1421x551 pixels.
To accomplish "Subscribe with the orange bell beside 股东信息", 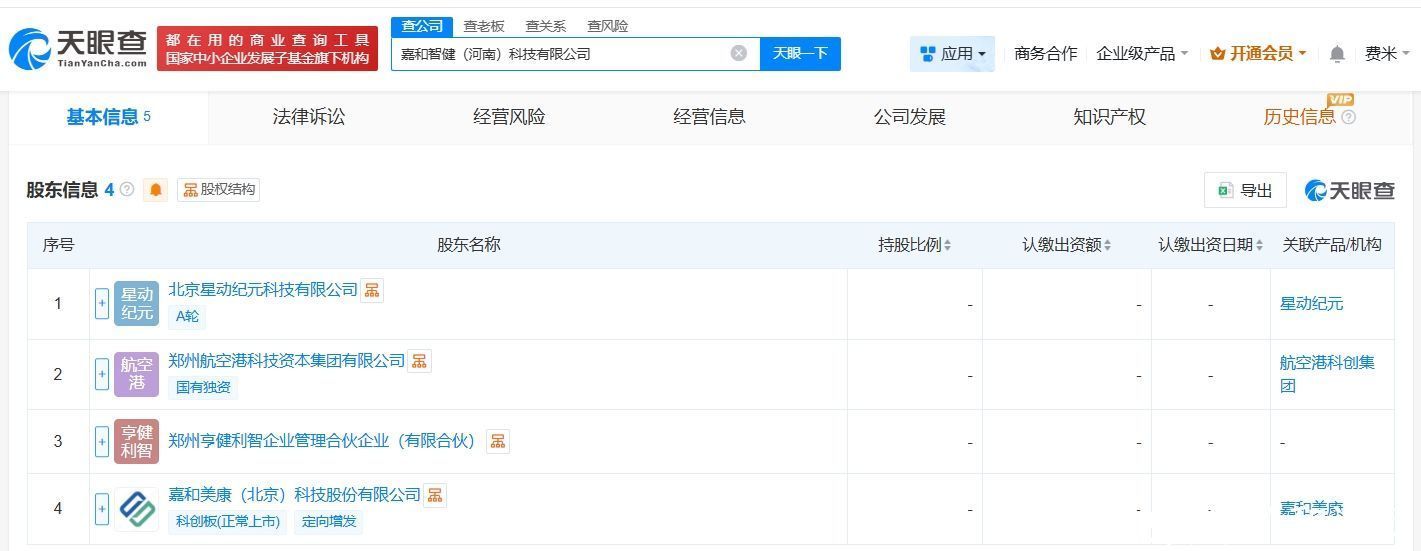I will 155,190.
